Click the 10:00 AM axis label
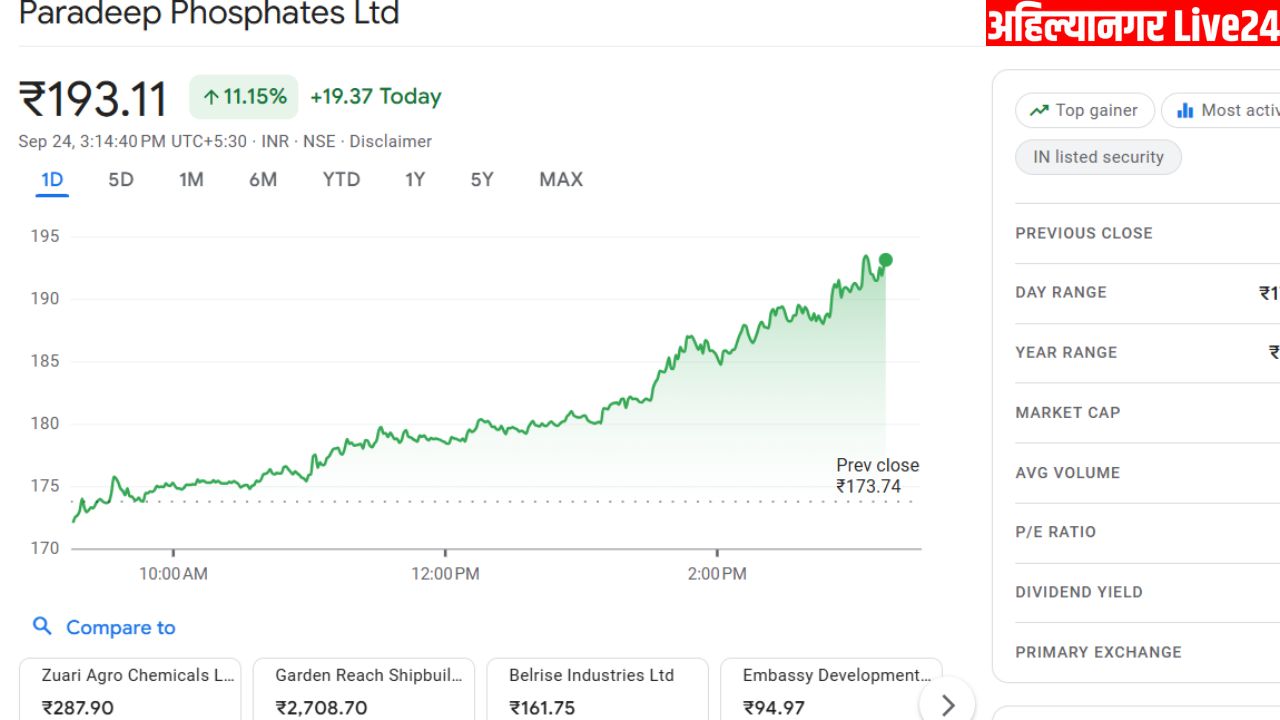1280x720 pixels. point(173,574)
